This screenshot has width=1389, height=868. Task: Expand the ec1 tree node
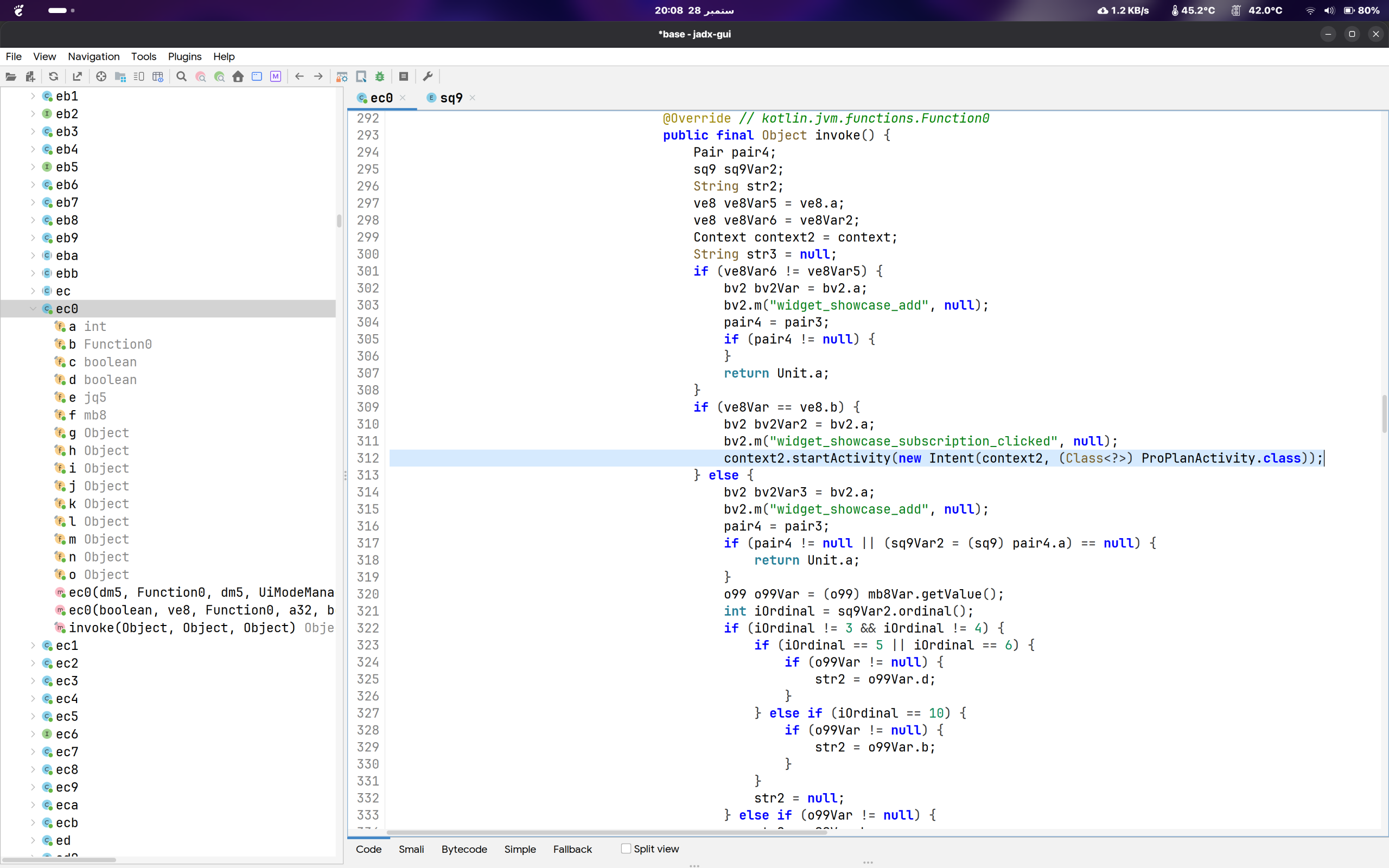[33, 645]
